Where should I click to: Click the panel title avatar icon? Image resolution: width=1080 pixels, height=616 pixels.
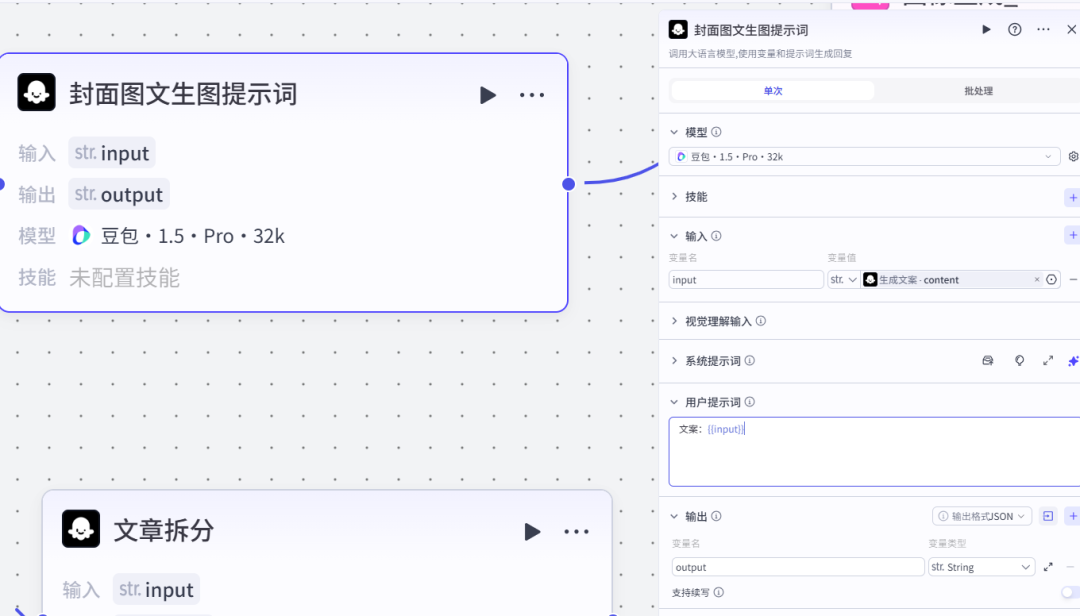click(x=678, y=29)
